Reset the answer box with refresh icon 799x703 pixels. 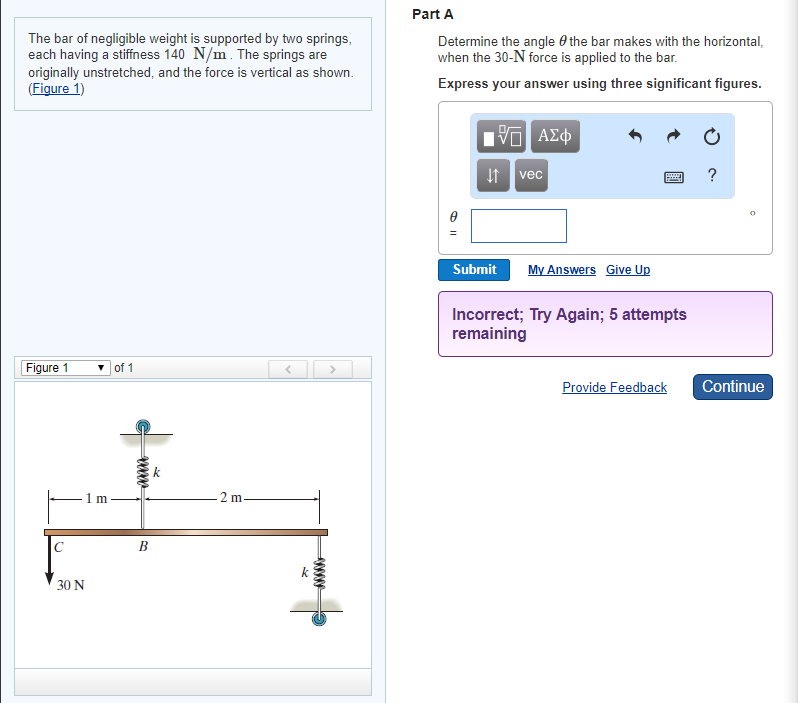tap(712, 137)
